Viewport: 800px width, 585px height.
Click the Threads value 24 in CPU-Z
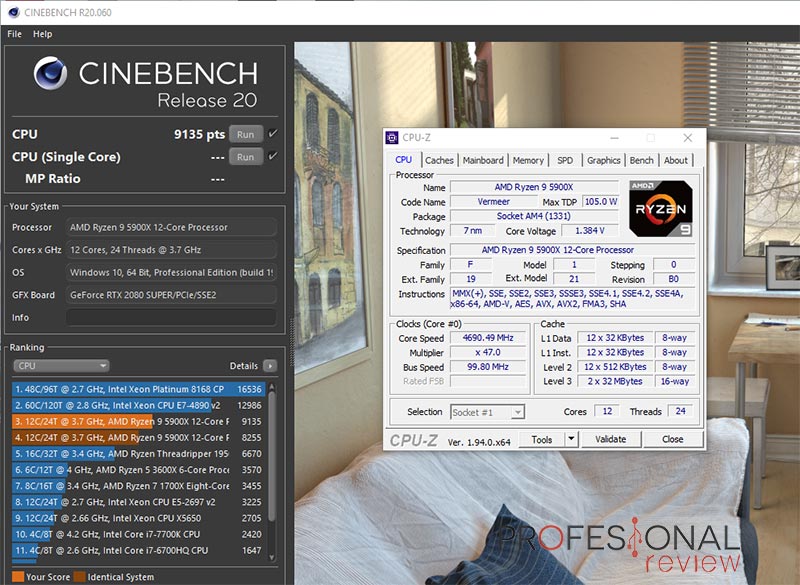680,411
